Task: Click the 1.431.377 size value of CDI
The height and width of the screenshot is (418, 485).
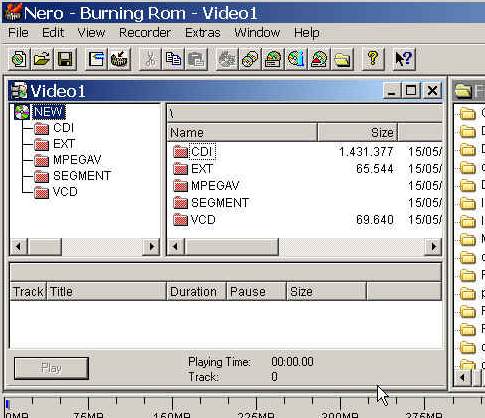Action: pos(366,152)
